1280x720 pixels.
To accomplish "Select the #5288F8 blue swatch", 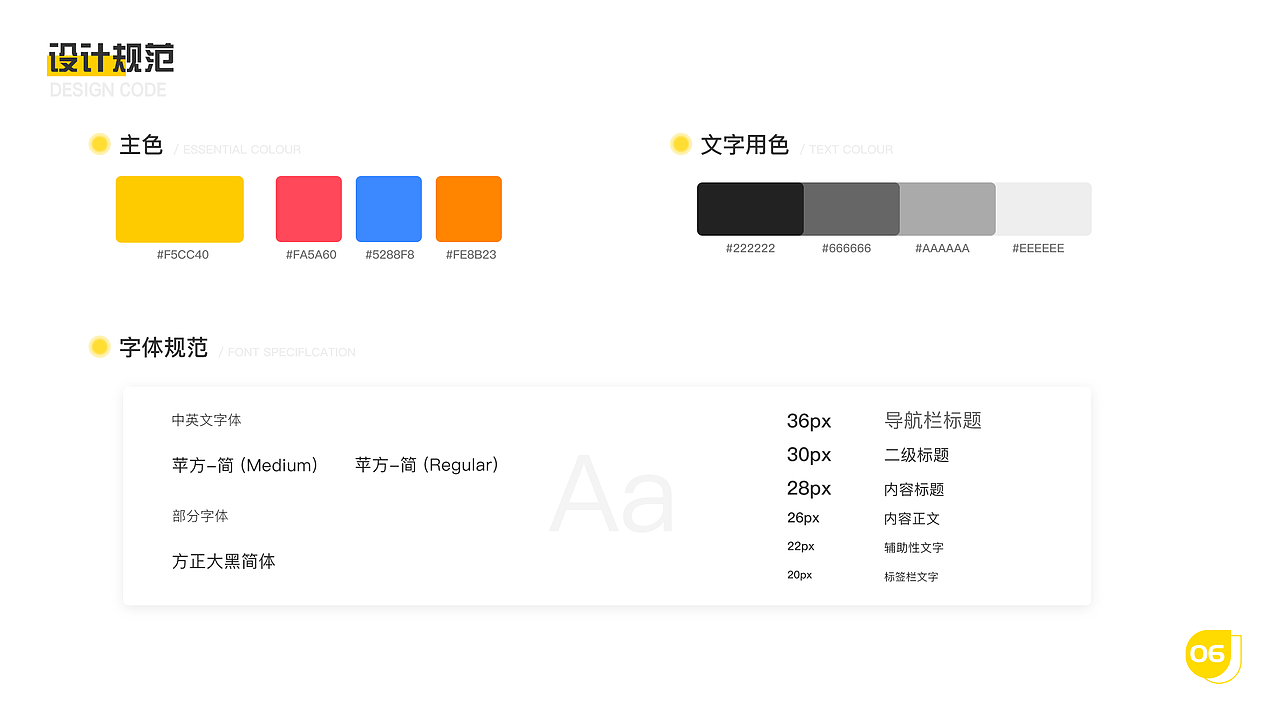I will pyautogui.click(x=388, y=208).
